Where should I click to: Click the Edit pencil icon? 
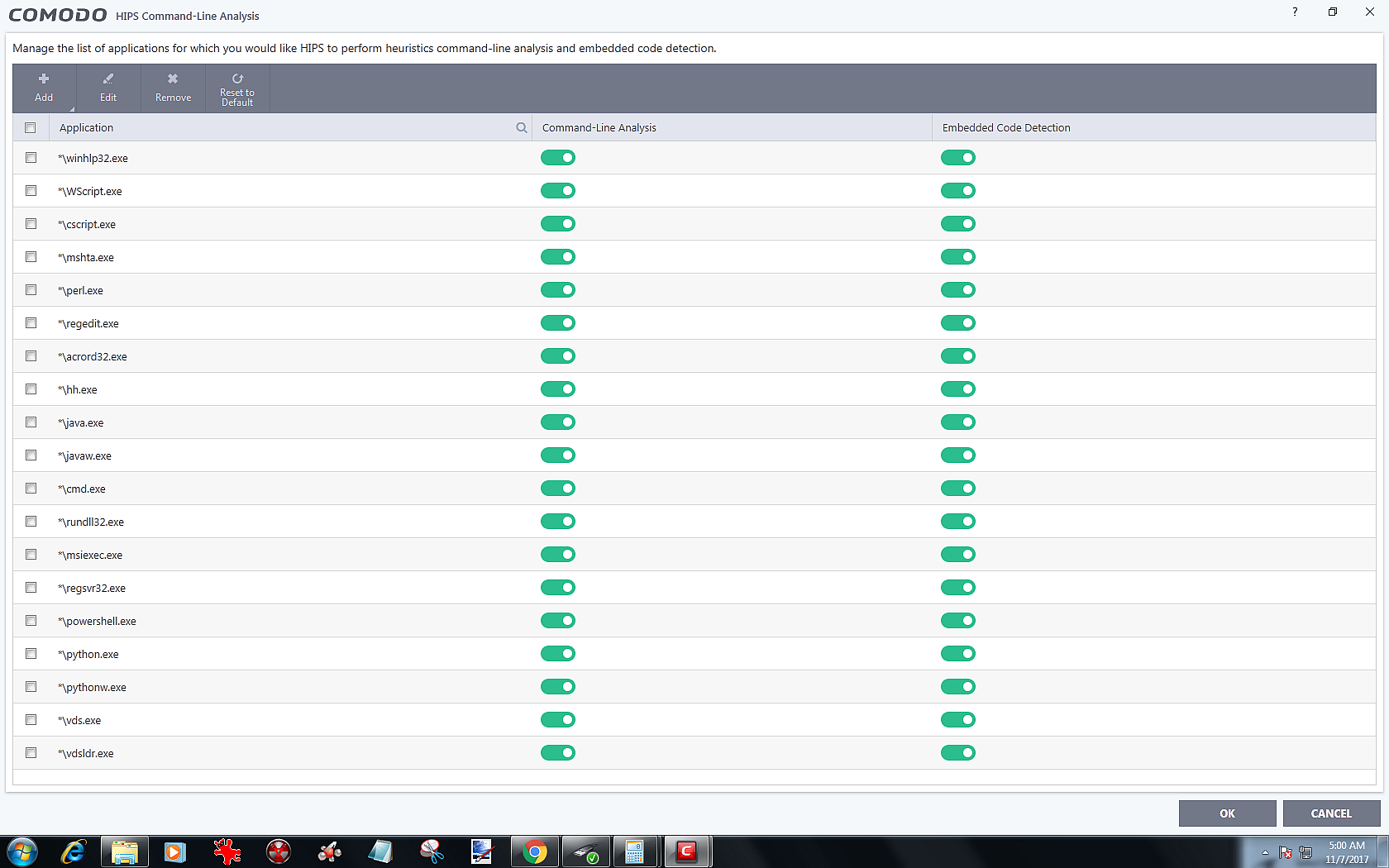tap(108, 79)
